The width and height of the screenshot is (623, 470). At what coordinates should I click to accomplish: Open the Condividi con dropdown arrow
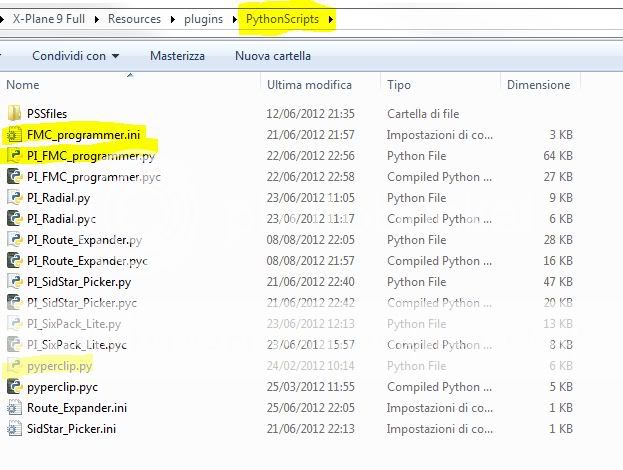115,56
